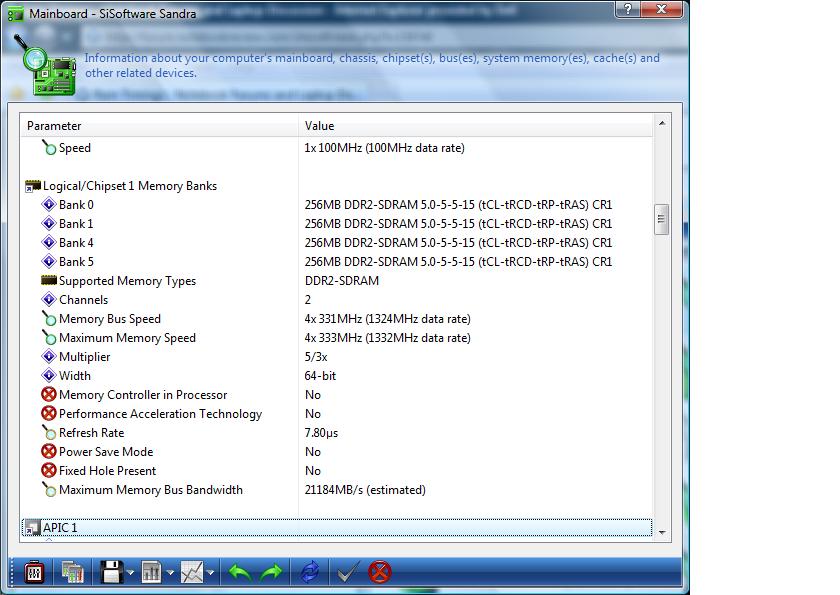Click the red X beside Memory Controller in Processor
840x595 pixels.
[49, 394]
